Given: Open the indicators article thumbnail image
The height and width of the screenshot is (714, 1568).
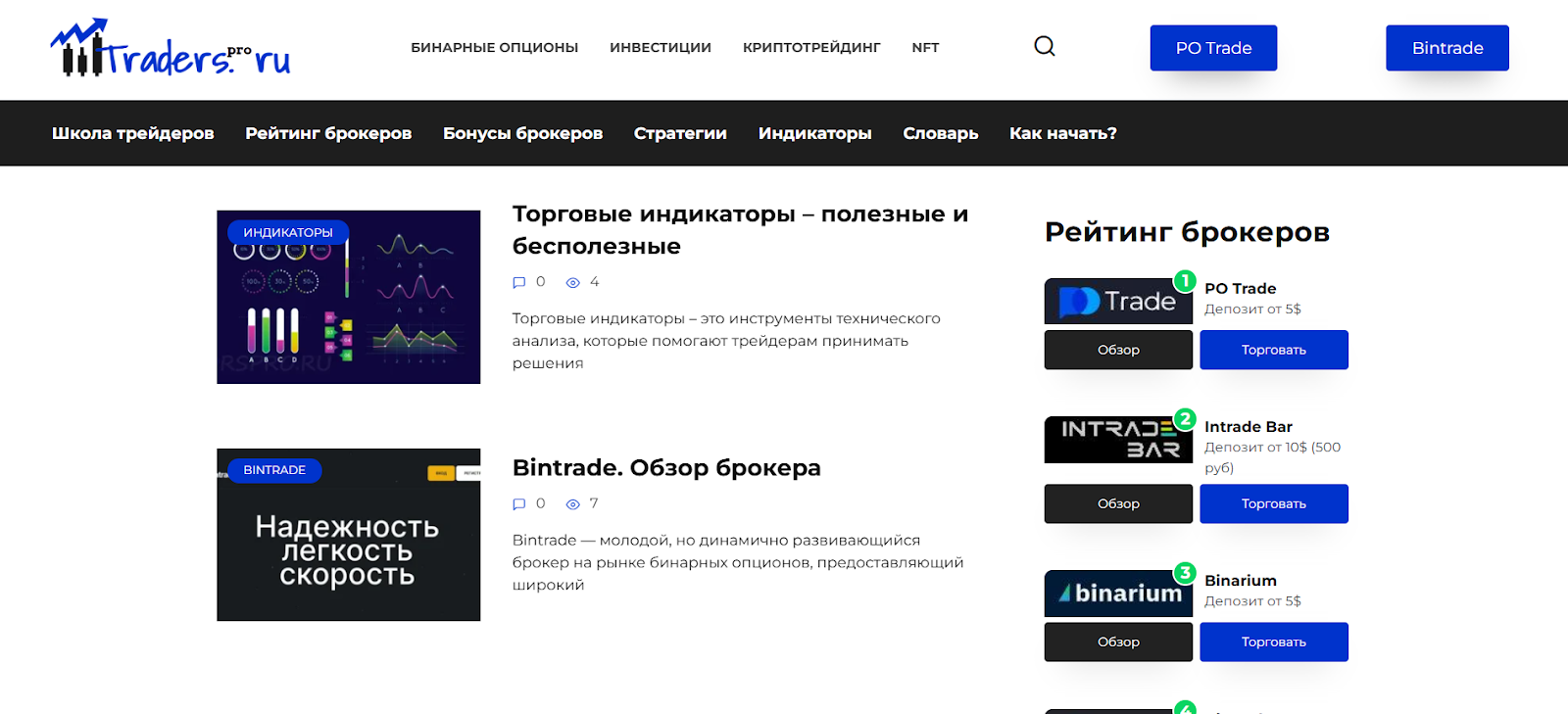Looking at the screenshot, I should [x=348, y=297].
